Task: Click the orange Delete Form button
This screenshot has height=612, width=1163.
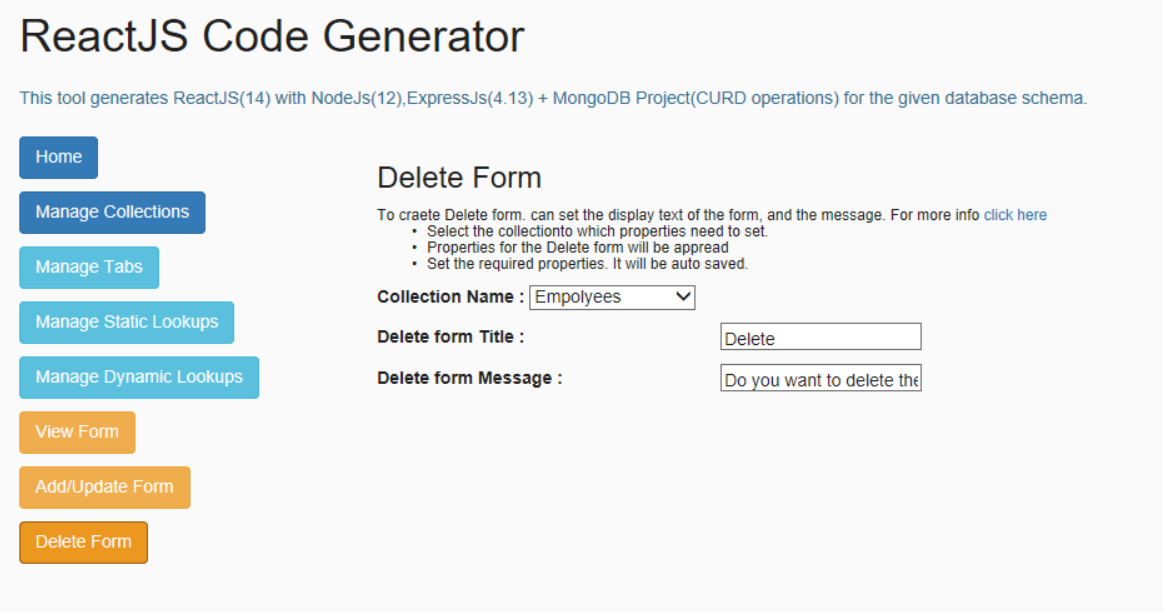Action: (x=84, y=542)
